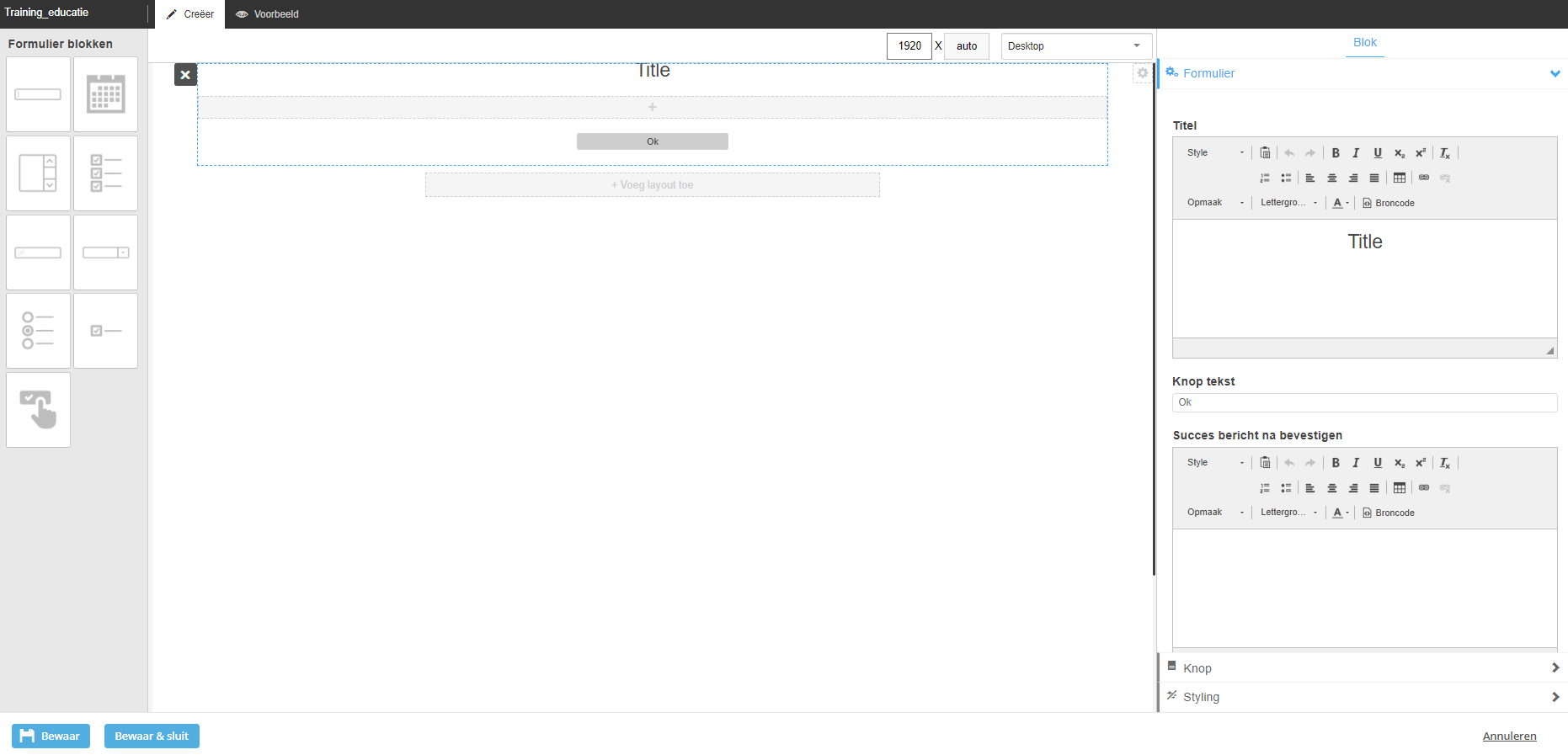1568x755 pixels.
Task: Switch to the Voorbeeld preview tab
Action: [267, 14]
